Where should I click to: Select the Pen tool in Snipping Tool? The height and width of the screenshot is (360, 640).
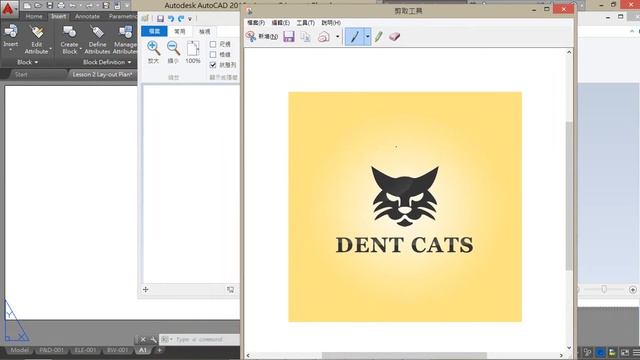(354, 37)
